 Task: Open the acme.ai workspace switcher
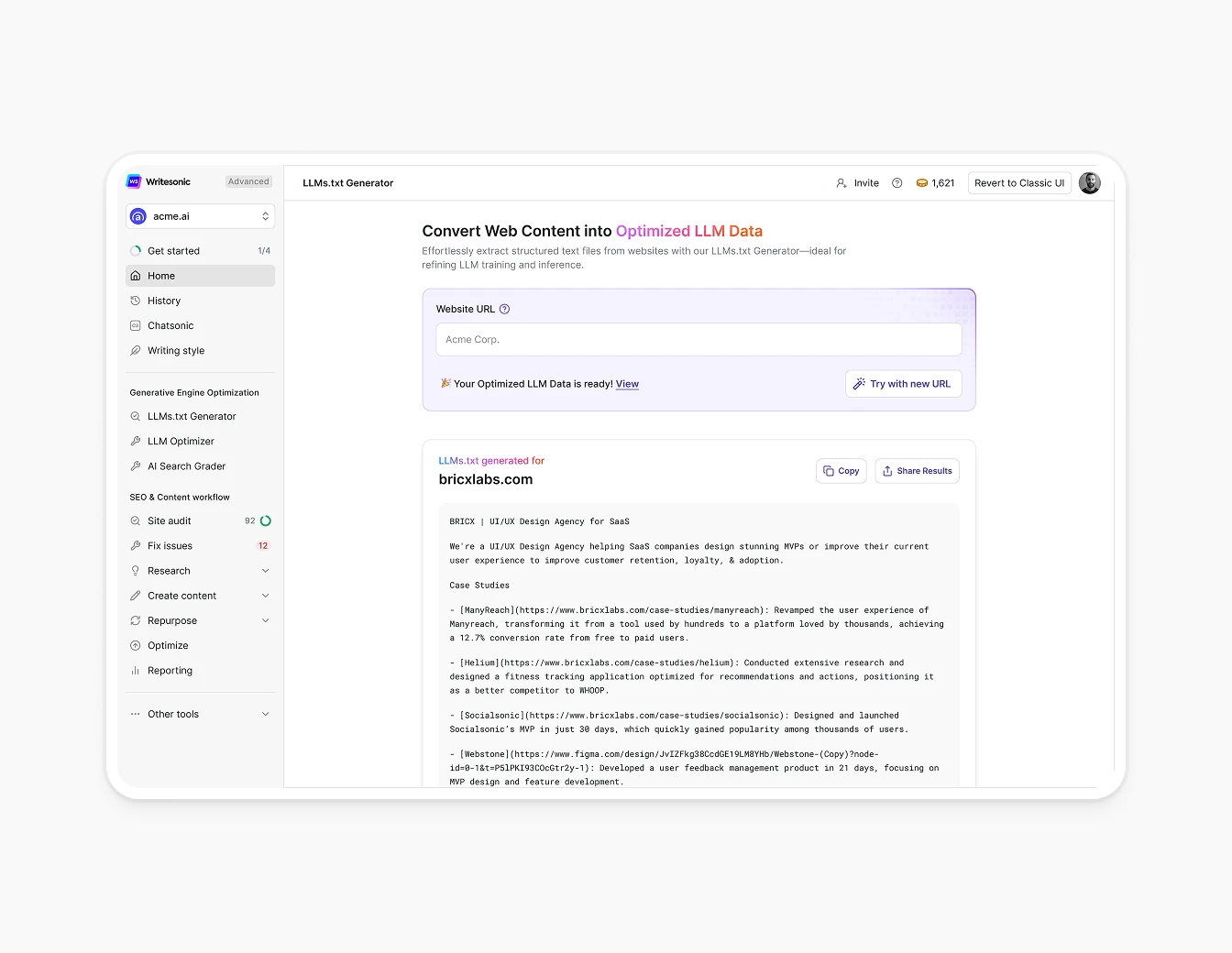(x=200, y=215)
